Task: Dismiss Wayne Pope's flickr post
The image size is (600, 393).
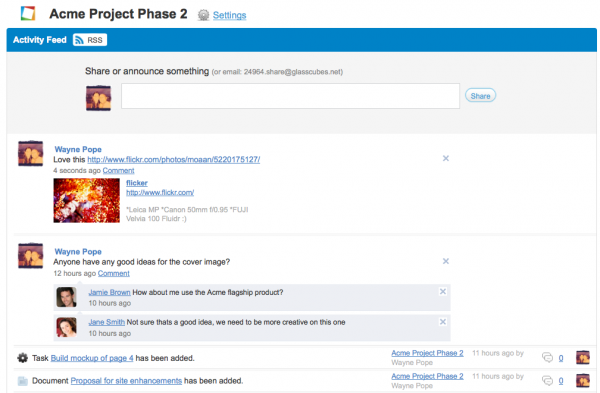Action: click(x=446, y=158)
